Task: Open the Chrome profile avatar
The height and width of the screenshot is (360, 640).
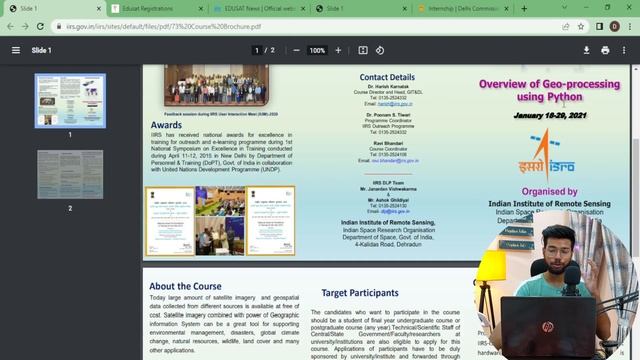Action: (615, 27)
